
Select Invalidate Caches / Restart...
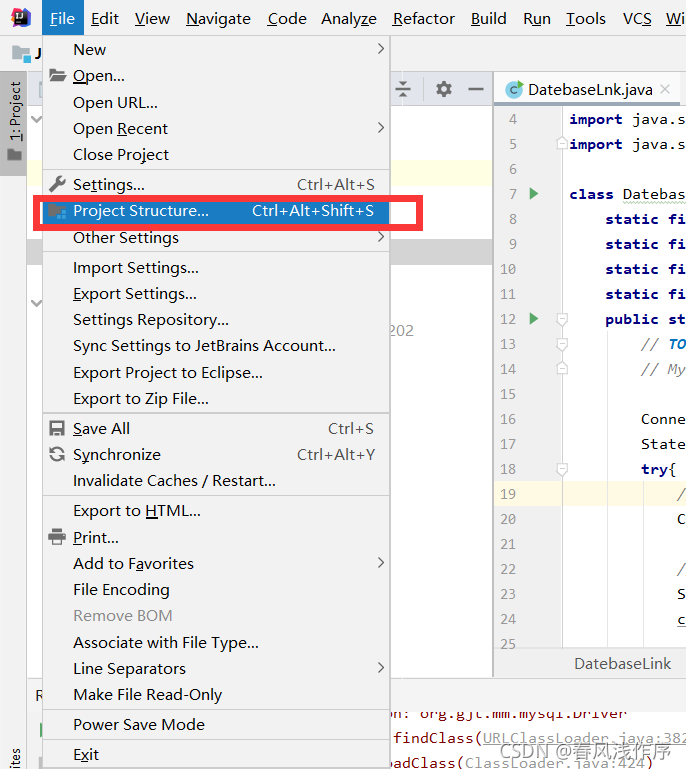coord(216,481)
